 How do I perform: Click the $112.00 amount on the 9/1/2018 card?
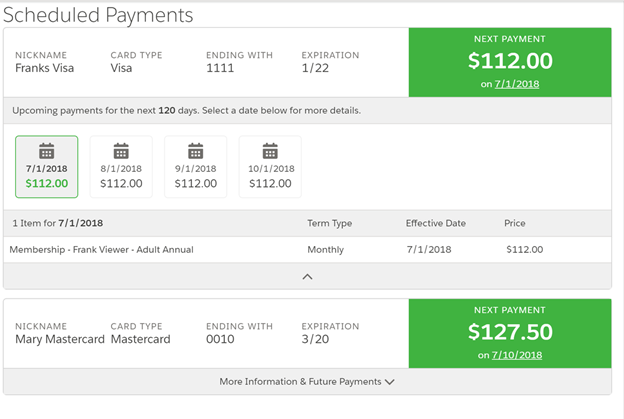point(195,184)
